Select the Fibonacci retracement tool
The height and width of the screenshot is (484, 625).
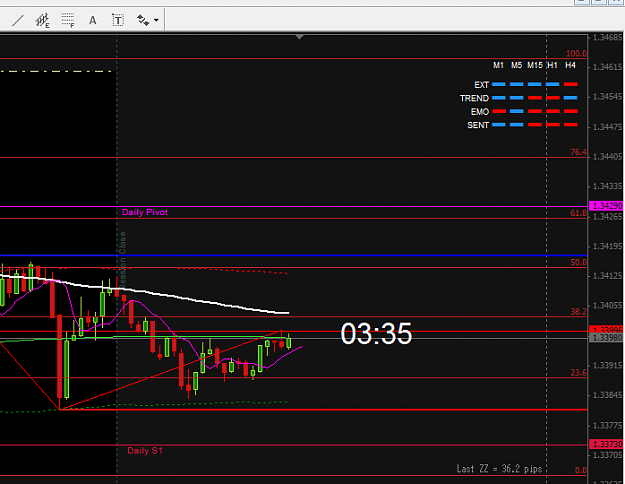click(x=68, y=20)
